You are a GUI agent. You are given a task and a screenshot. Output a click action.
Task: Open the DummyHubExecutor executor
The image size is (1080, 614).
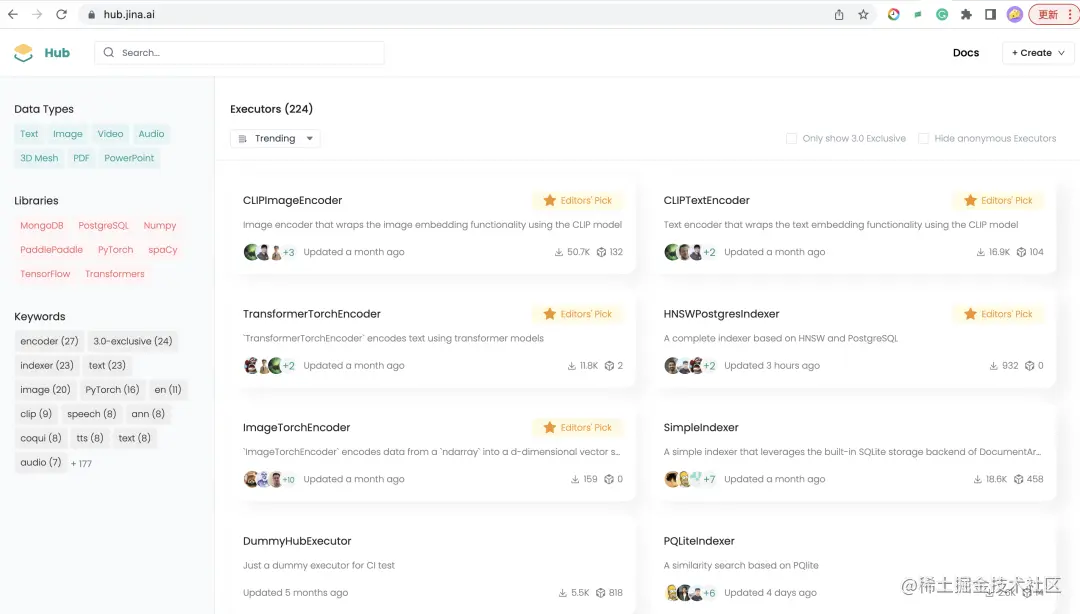pyautogui.click(x=297, y=542)
